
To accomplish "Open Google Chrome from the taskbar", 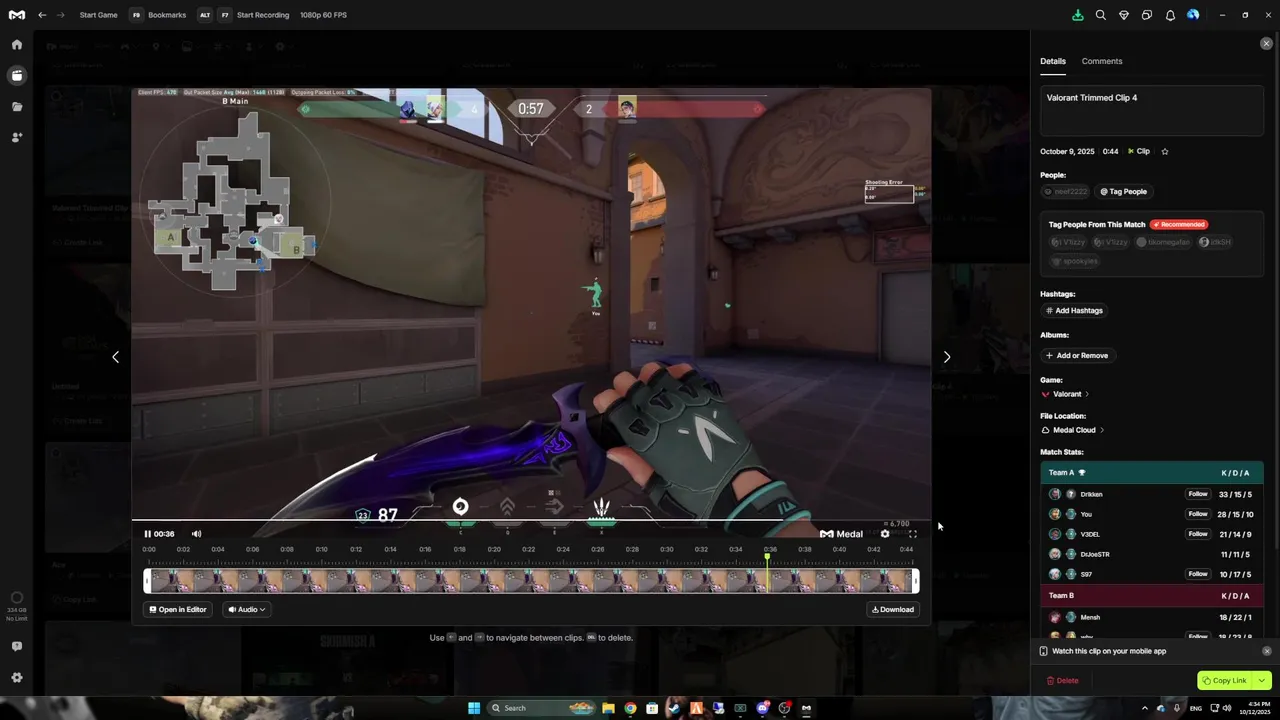I will pos(630,708).
